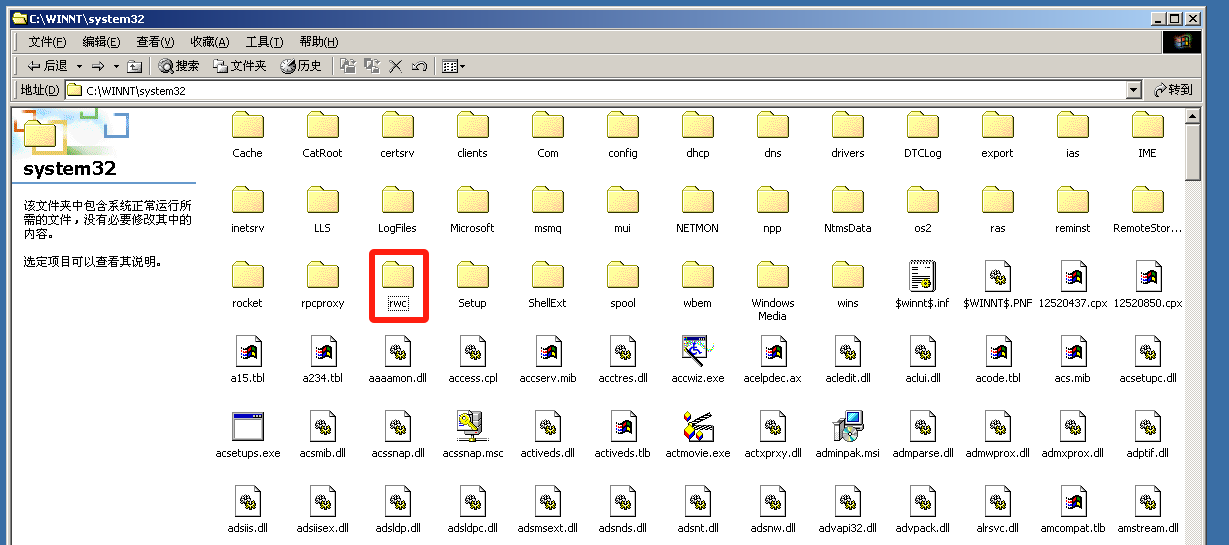
Task: Open the forward history dropdown arrow
Action: (116, 66)
